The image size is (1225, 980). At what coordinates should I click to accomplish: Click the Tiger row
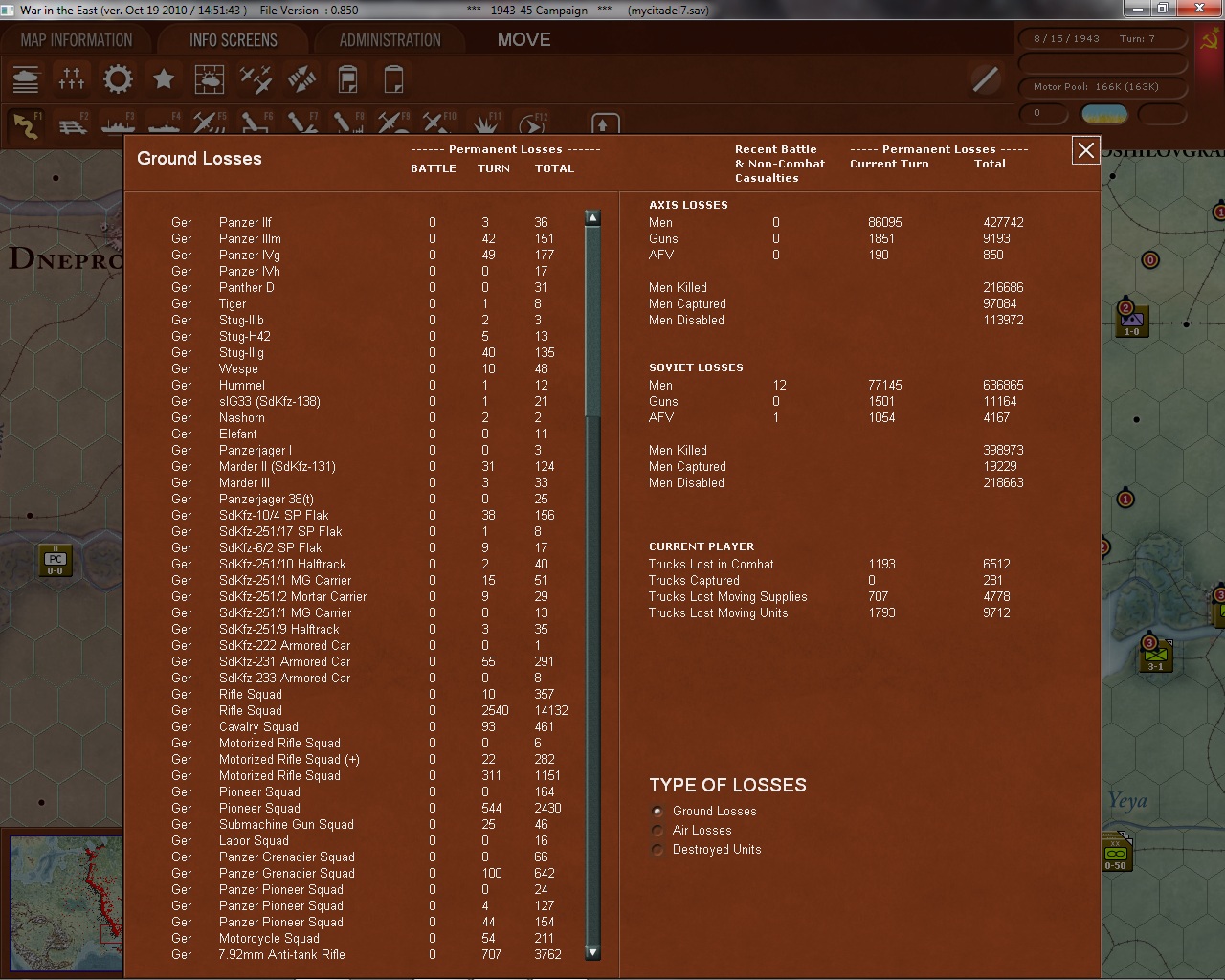(364, 304)
